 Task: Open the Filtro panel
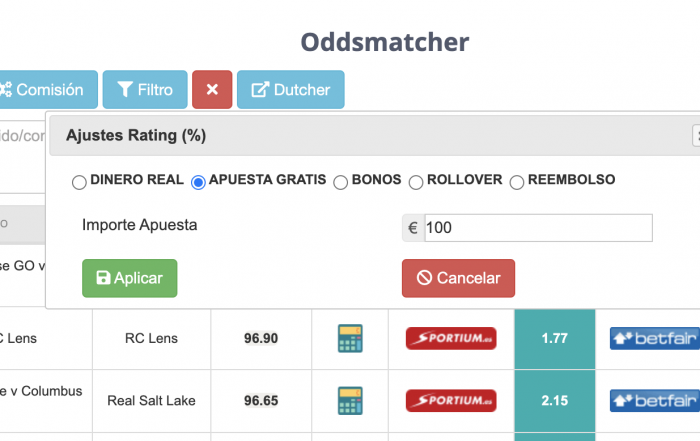click(145, 89)
